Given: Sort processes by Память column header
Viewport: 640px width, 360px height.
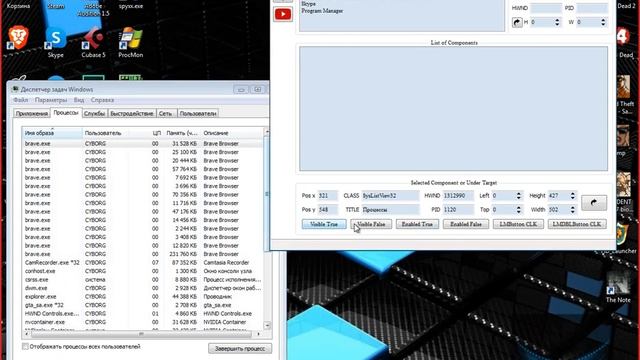Looking at the screenshot, I should (182, 133).
